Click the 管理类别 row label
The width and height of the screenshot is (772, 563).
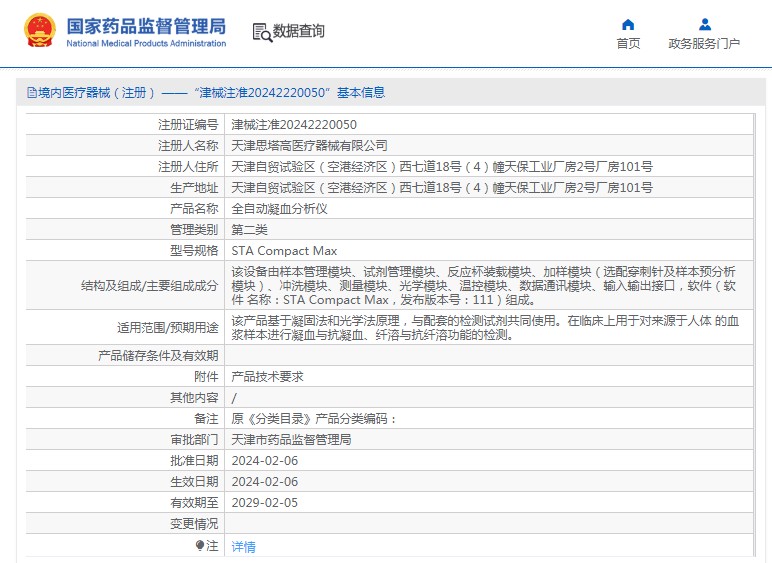[194, 230]
